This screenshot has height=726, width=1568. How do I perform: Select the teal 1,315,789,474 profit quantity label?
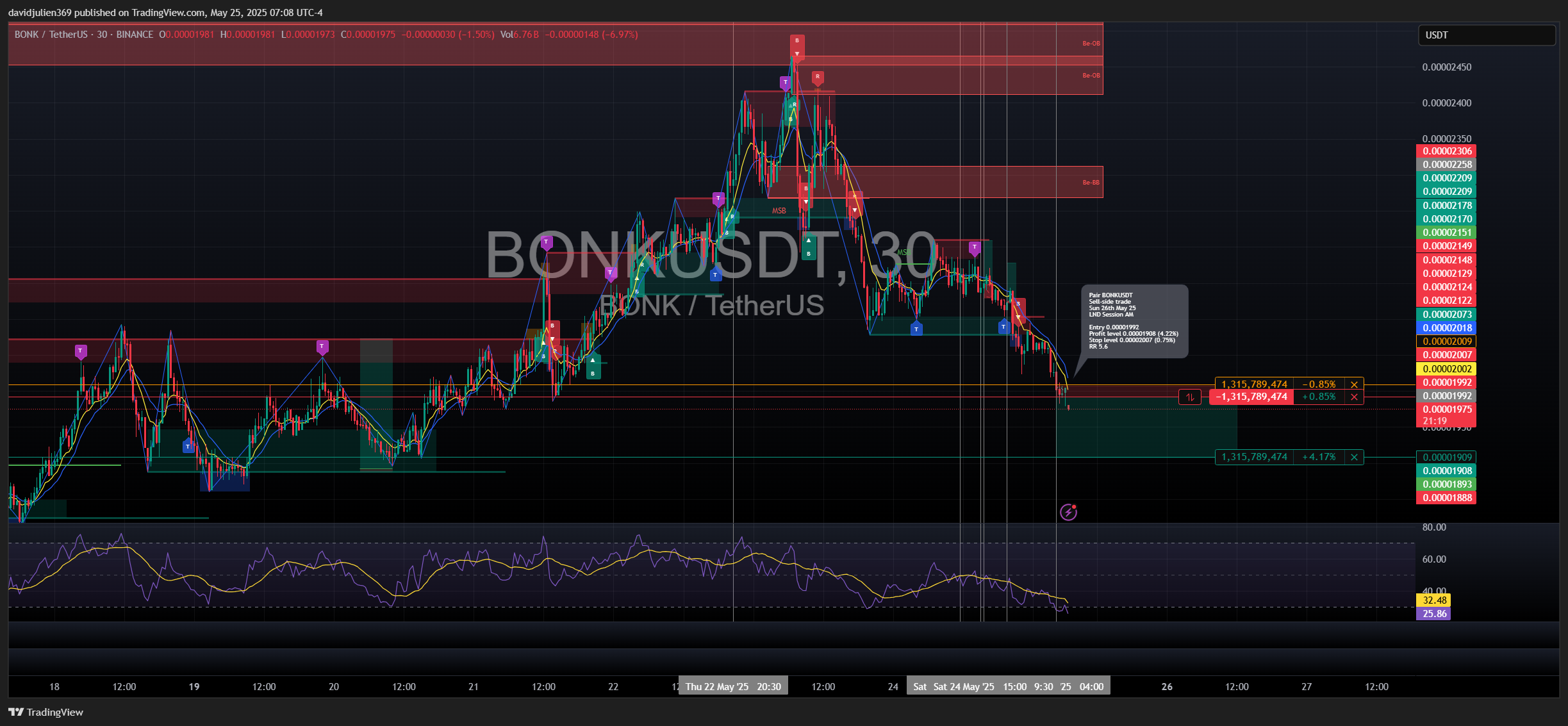click(1254, 457)
